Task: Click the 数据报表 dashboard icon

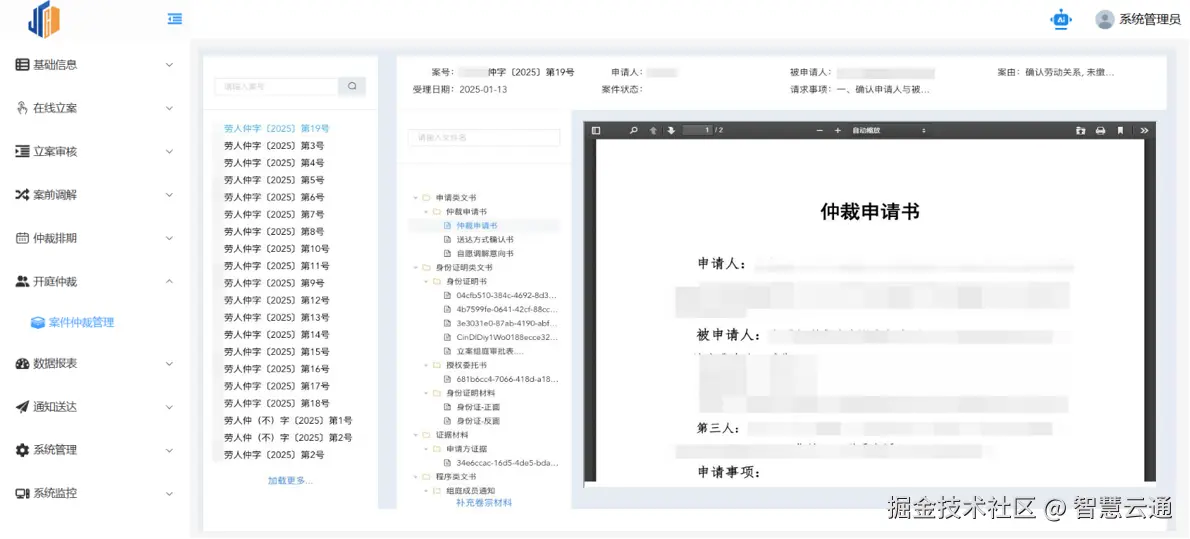Action: (x=22, y=363)
